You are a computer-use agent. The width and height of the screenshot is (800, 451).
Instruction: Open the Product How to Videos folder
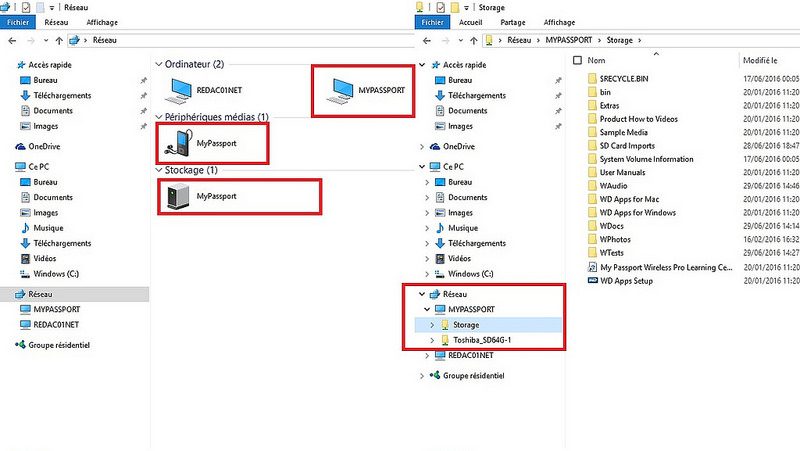(x=633, y=119)
